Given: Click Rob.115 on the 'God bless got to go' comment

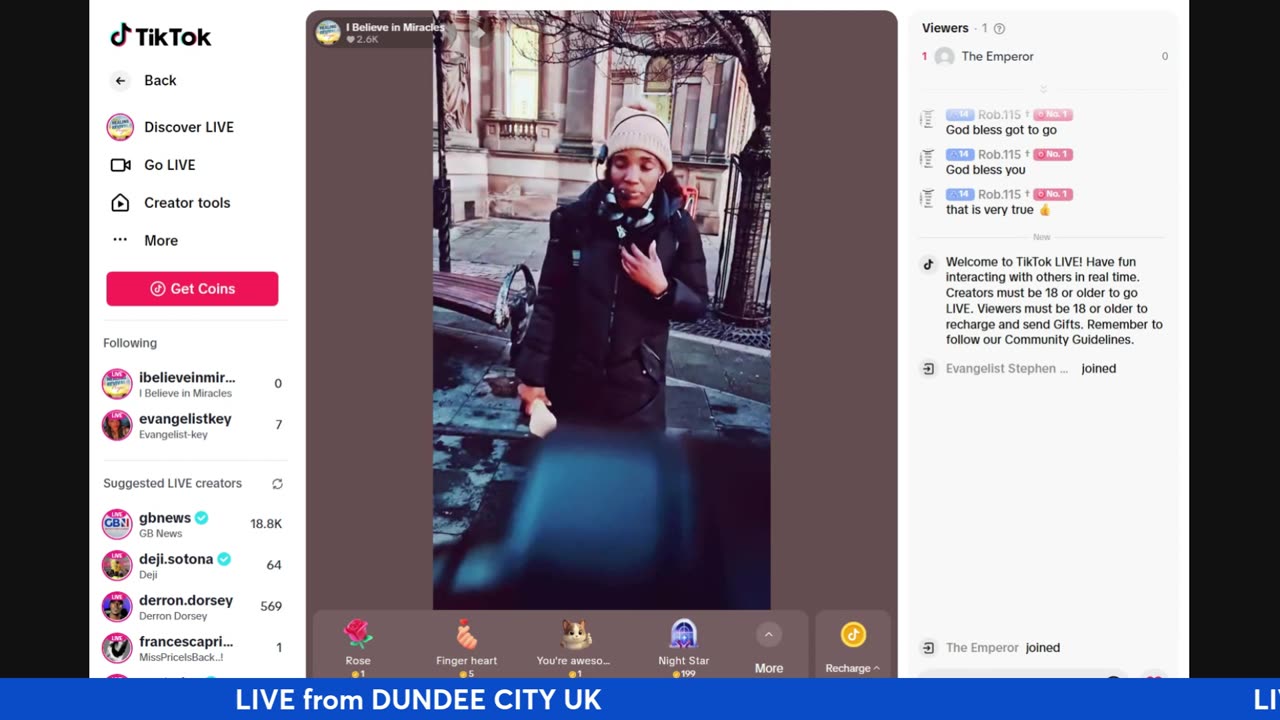Looking at the screenshot, I should (x=1000, y=115).
